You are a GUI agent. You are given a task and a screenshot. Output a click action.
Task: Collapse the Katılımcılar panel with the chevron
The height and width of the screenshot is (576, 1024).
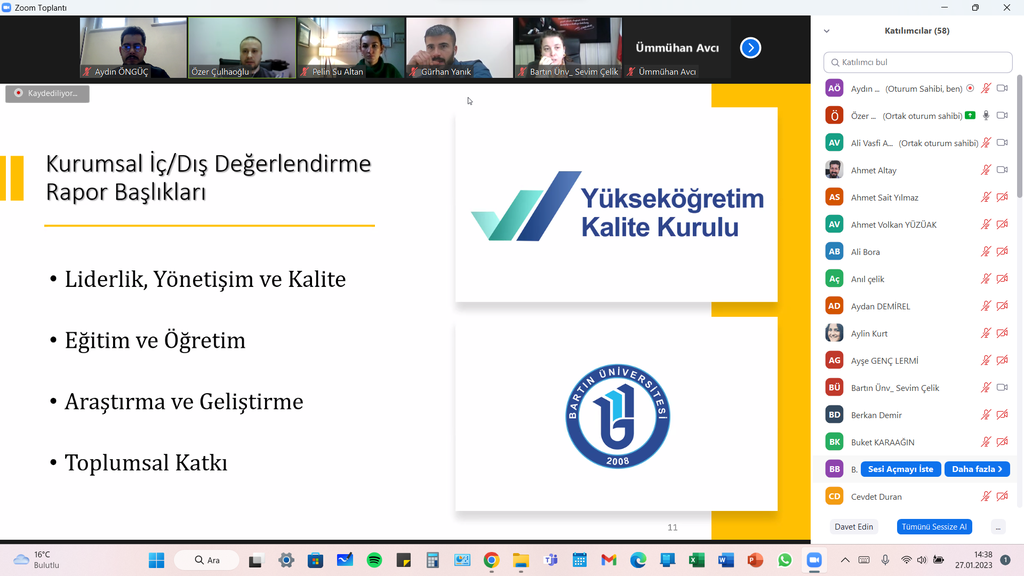(x=827, y=31)
